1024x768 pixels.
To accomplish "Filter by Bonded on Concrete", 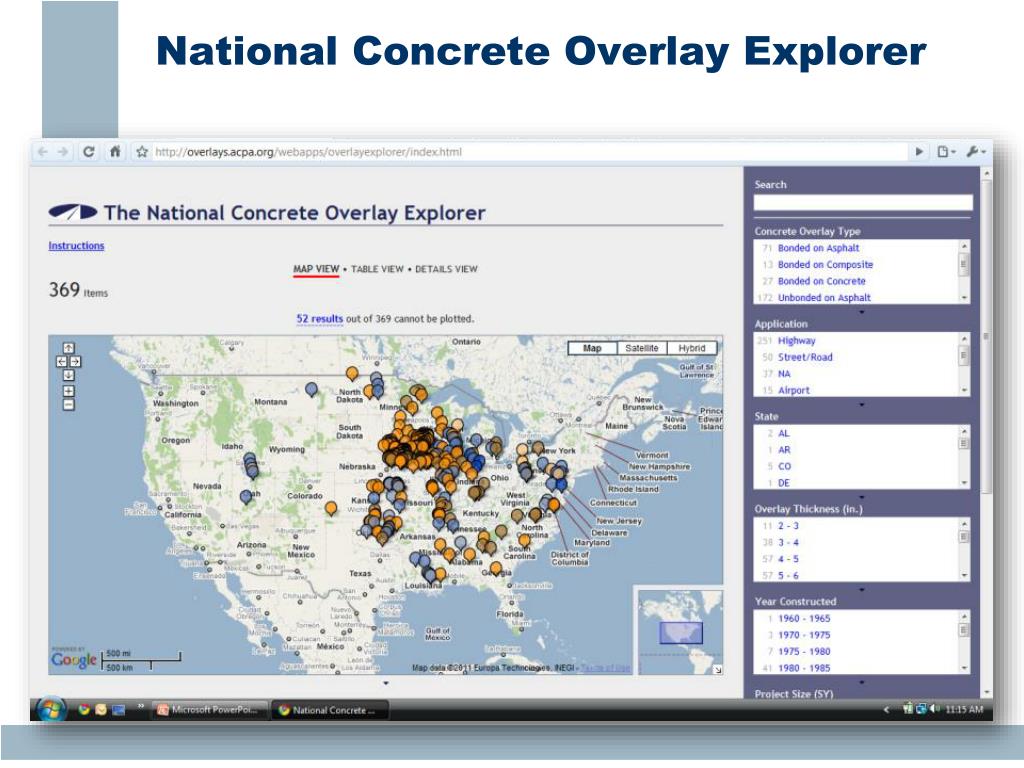I will coord(822,281).
